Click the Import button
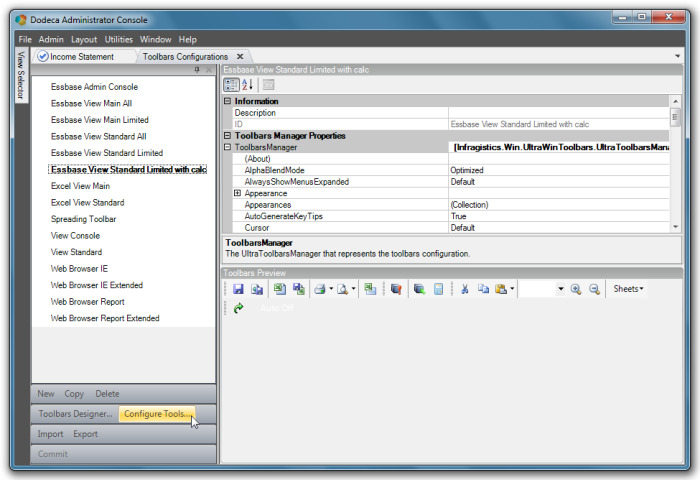Viewport: 700px width, 480px height. click(x=50, y=434)
